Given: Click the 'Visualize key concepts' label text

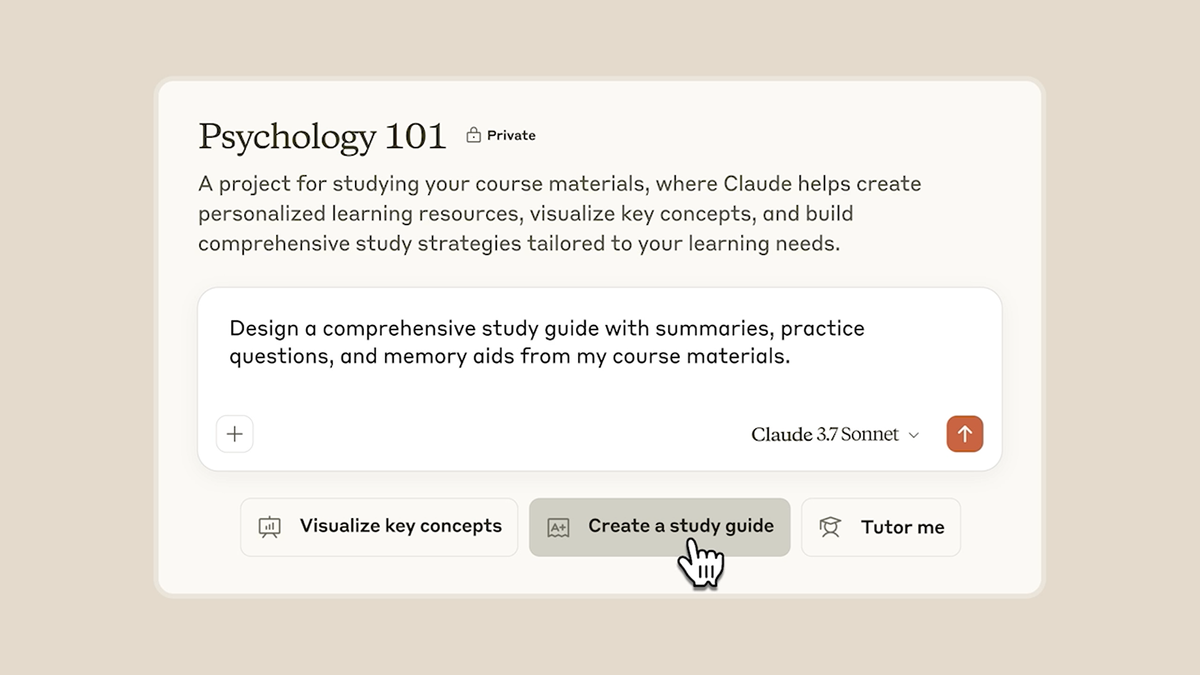Looking at the screenshot, I should pos(400,526).
